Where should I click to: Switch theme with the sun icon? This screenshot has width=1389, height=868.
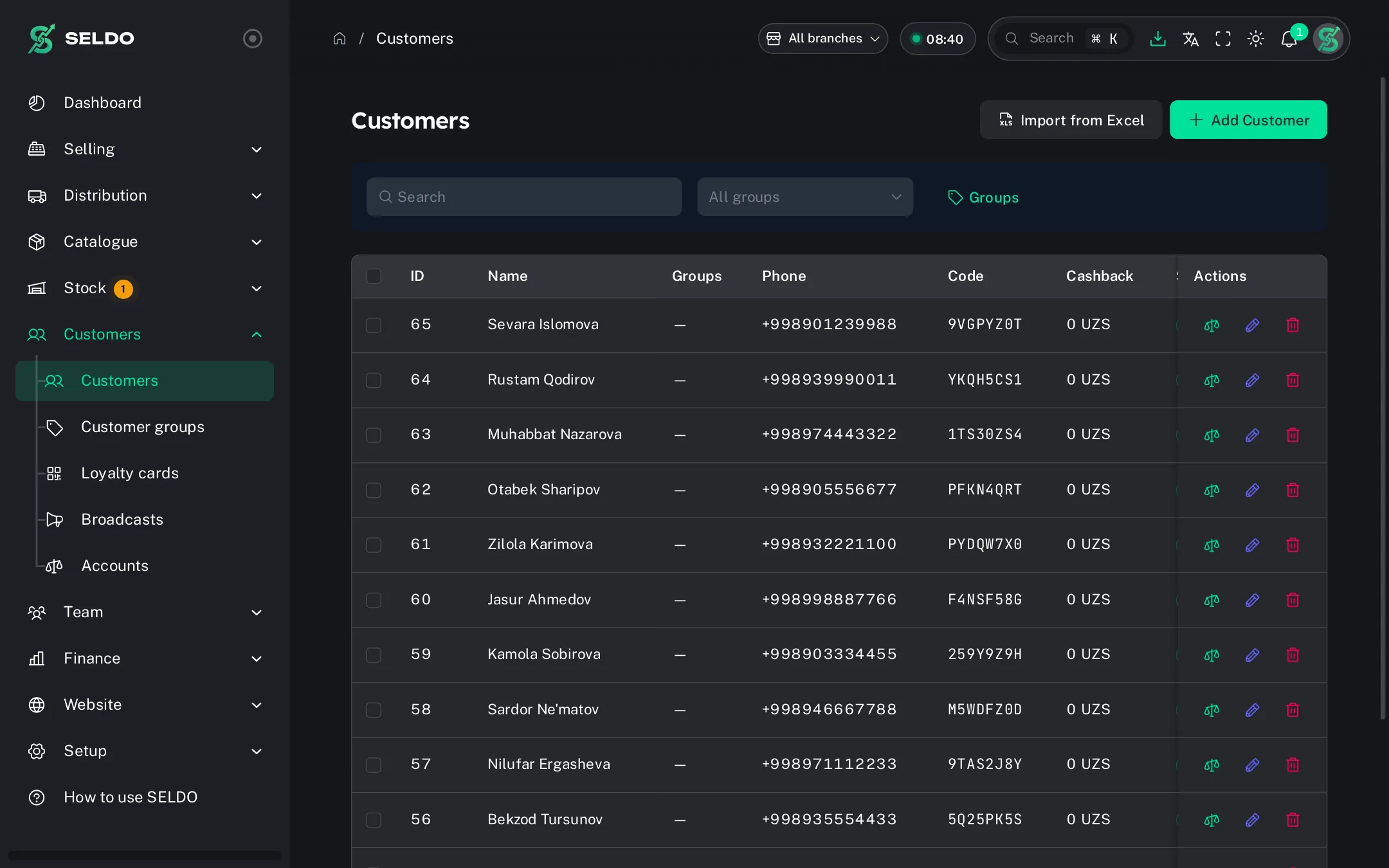(x=1256, y=39)
